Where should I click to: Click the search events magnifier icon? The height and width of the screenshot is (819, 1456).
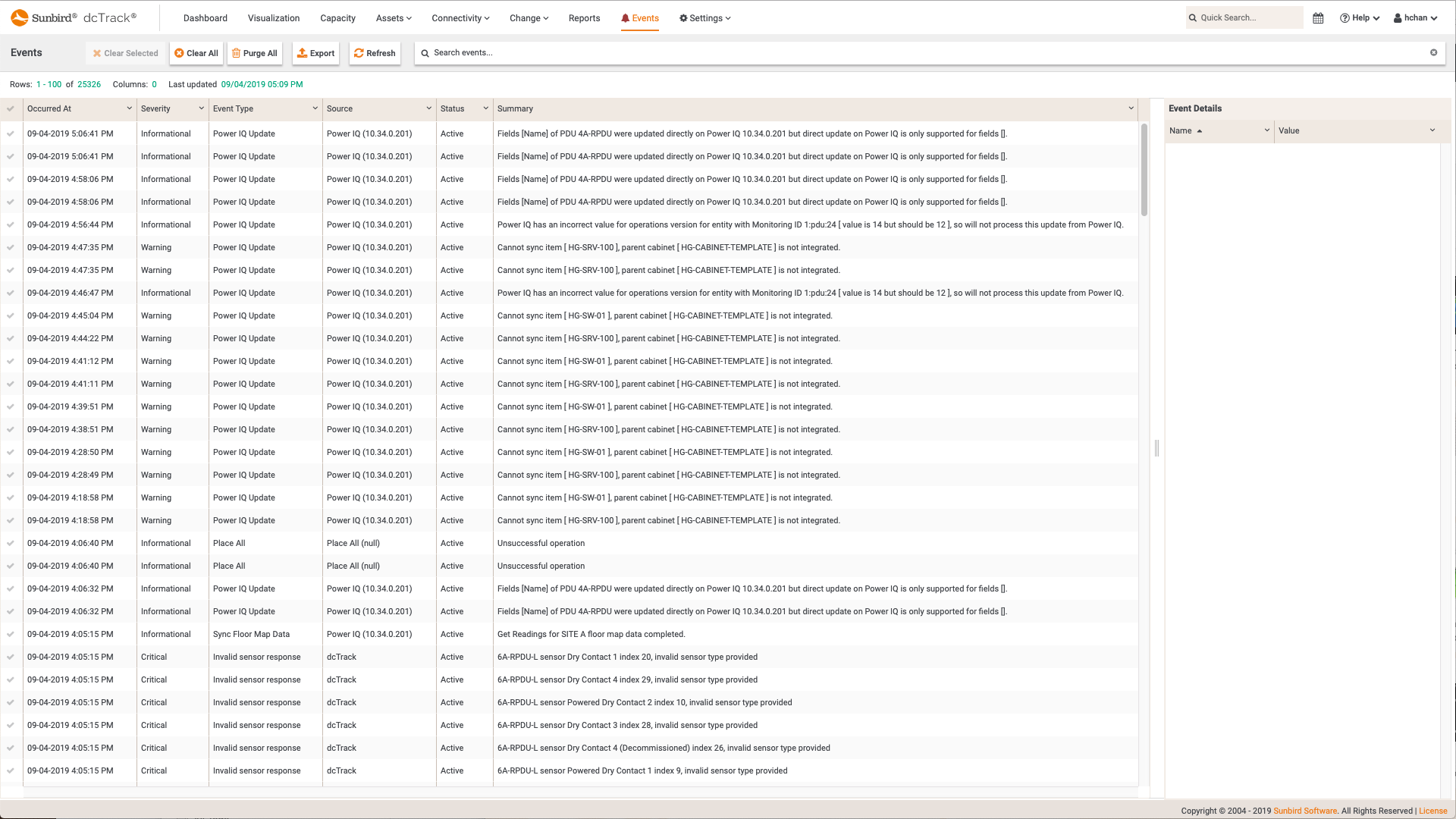425,52
